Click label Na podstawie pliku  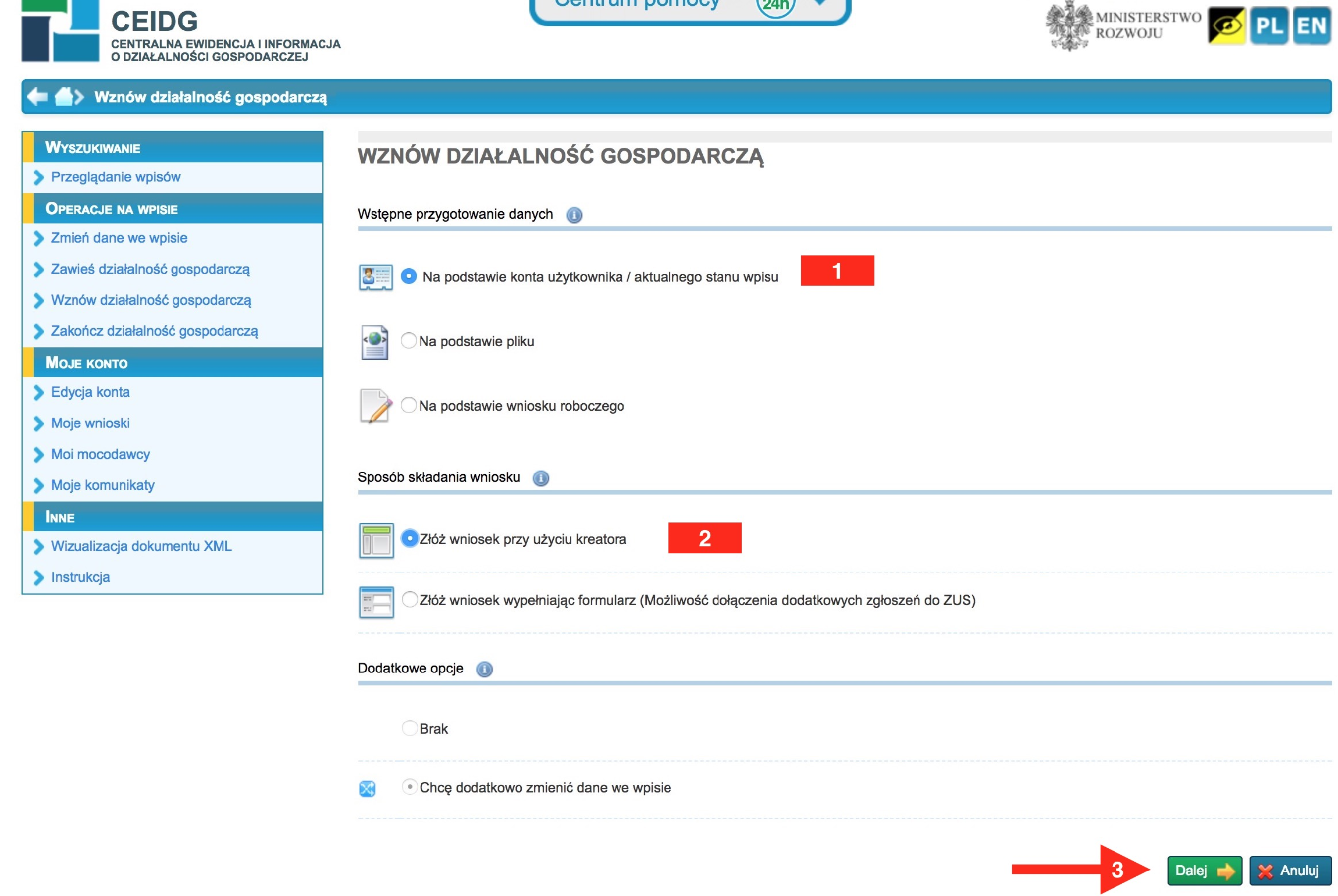tap(477, 342)
